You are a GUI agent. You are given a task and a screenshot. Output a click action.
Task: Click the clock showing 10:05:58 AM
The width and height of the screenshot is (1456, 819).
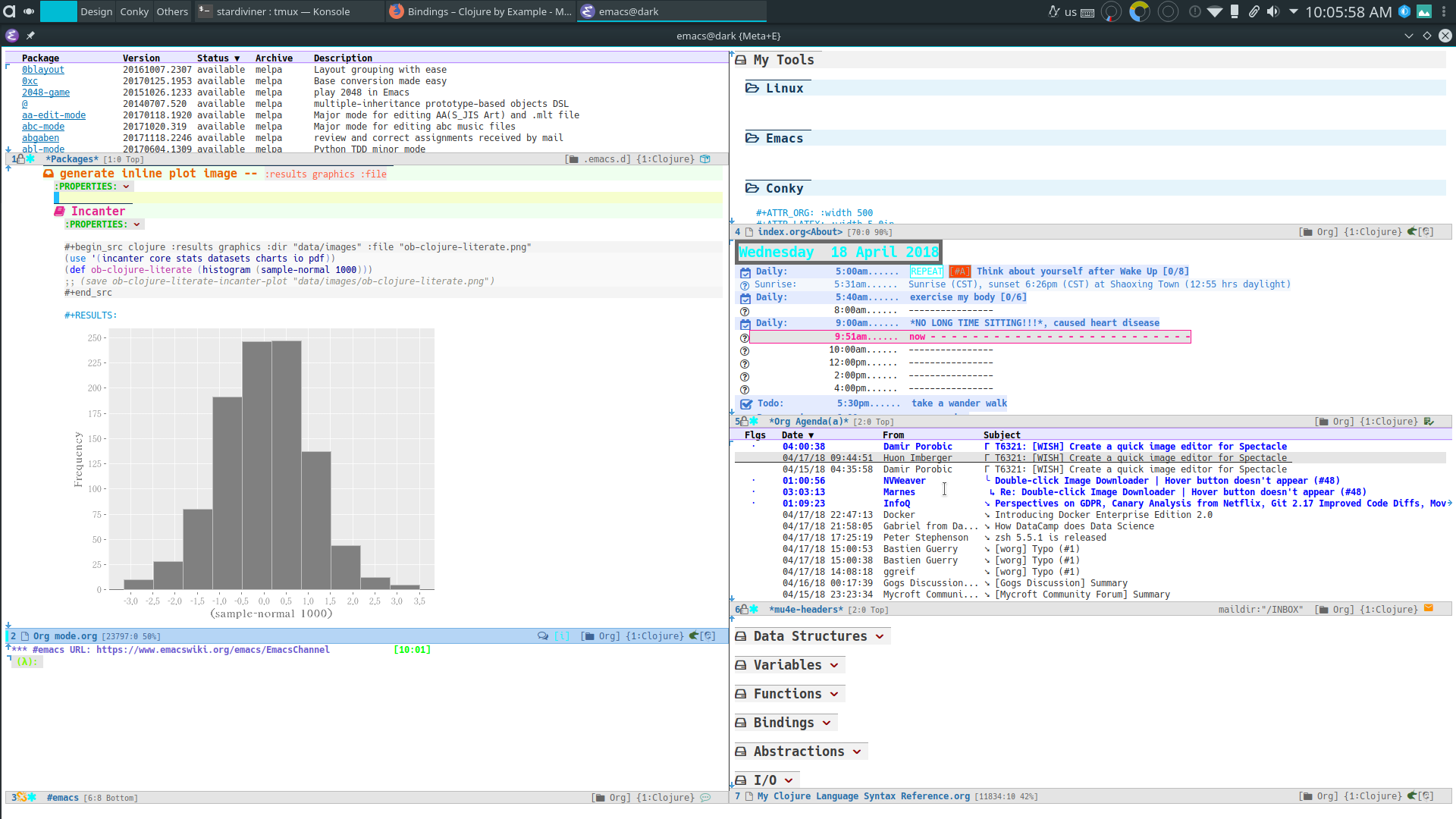(1348, 11)
